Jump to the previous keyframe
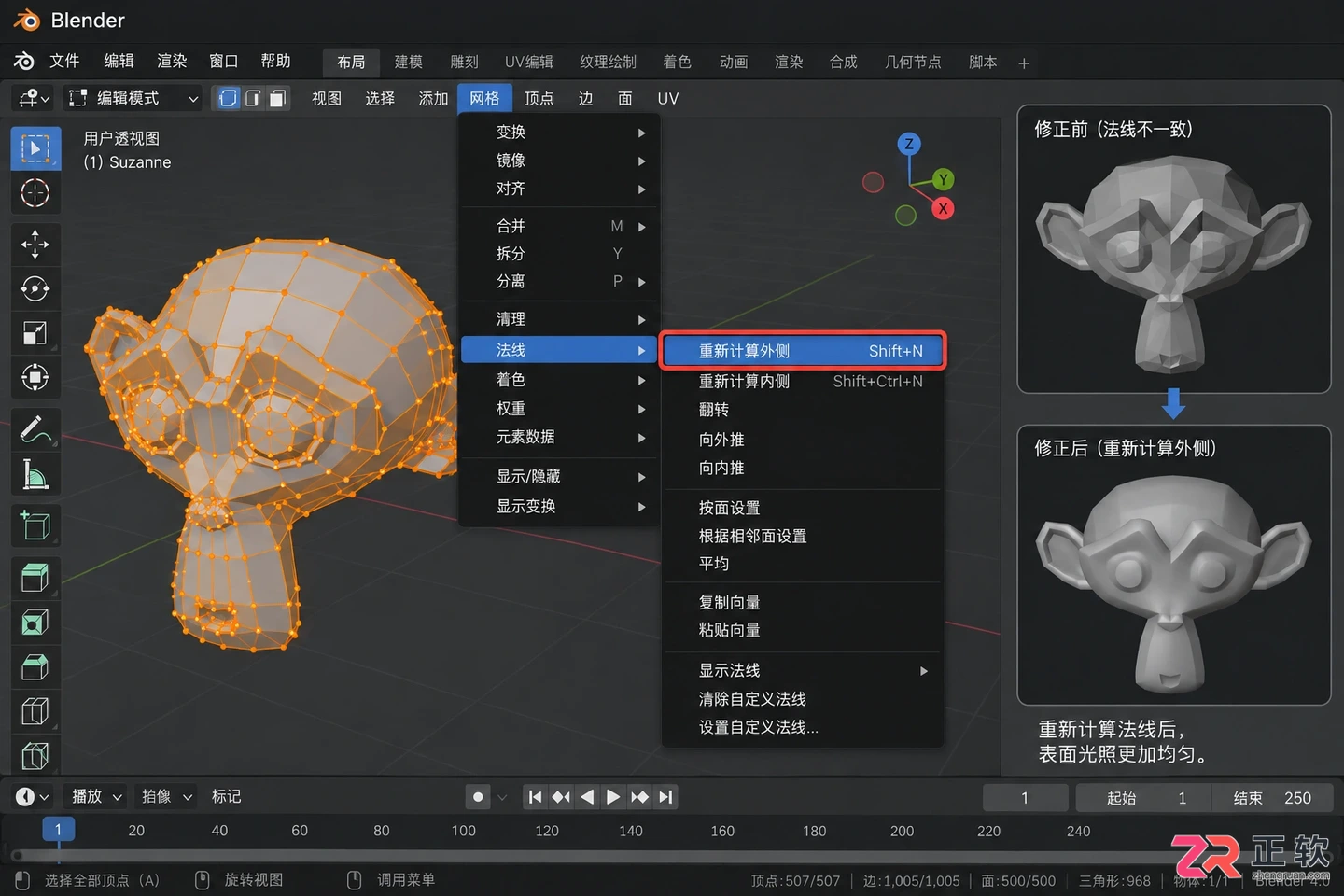 pos(561,797)
